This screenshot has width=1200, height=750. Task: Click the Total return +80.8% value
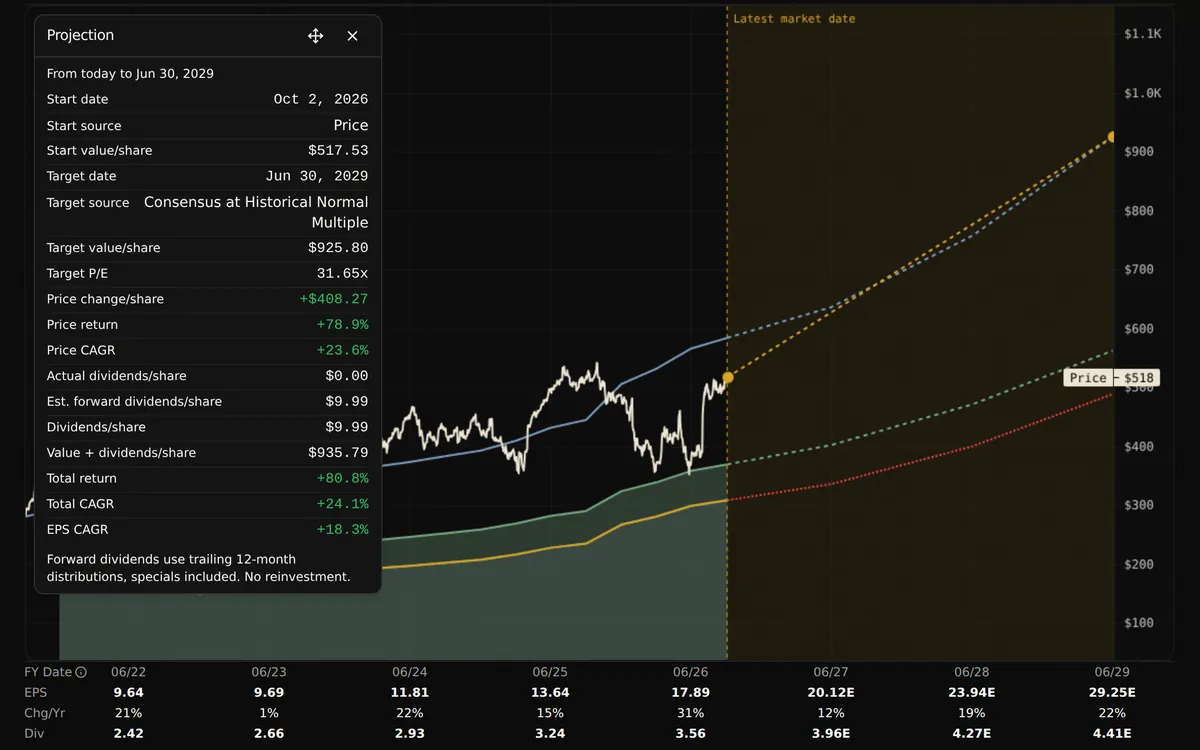[342, 478]
